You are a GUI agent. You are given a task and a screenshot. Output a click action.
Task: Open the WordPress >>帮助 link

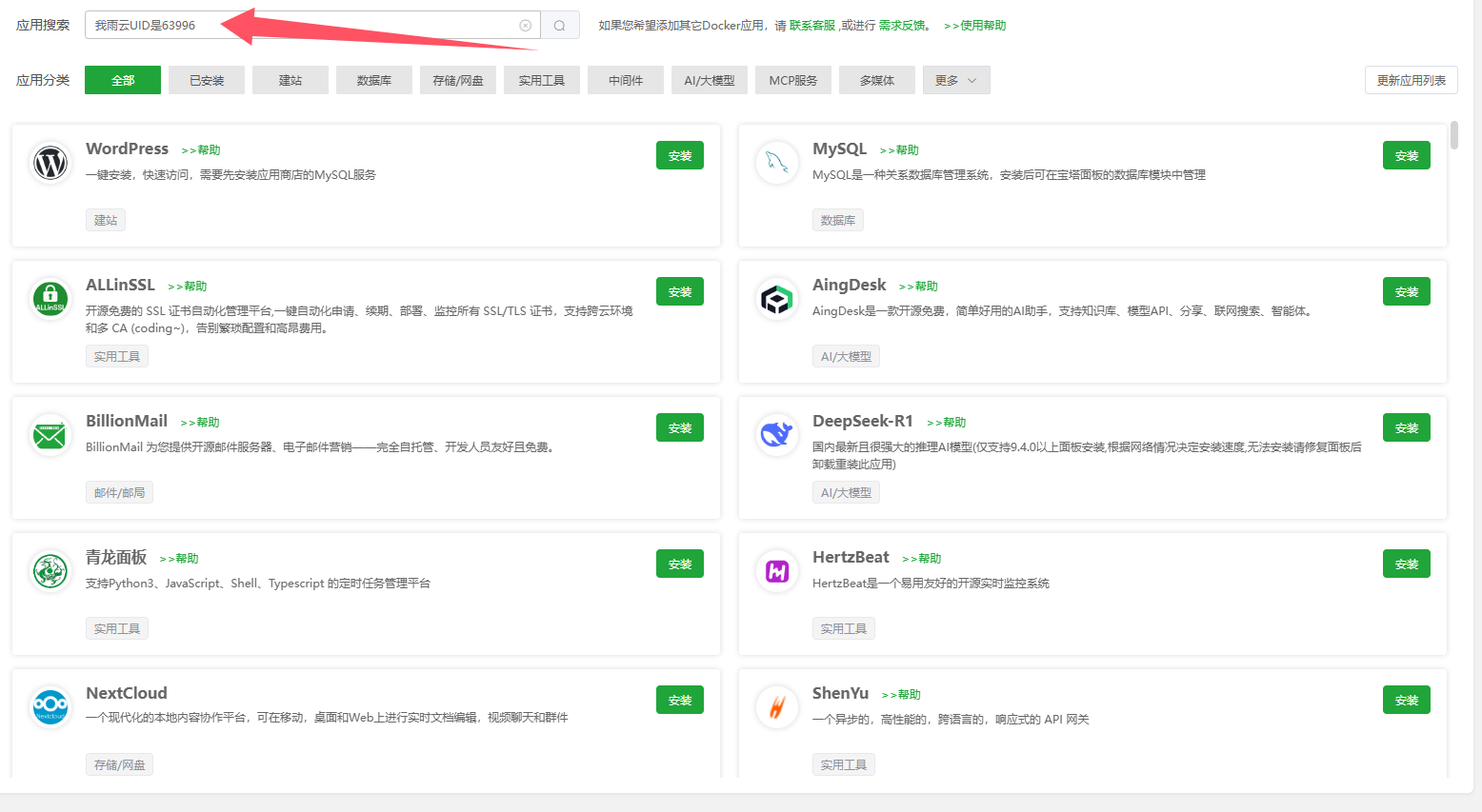pos(201,150)
